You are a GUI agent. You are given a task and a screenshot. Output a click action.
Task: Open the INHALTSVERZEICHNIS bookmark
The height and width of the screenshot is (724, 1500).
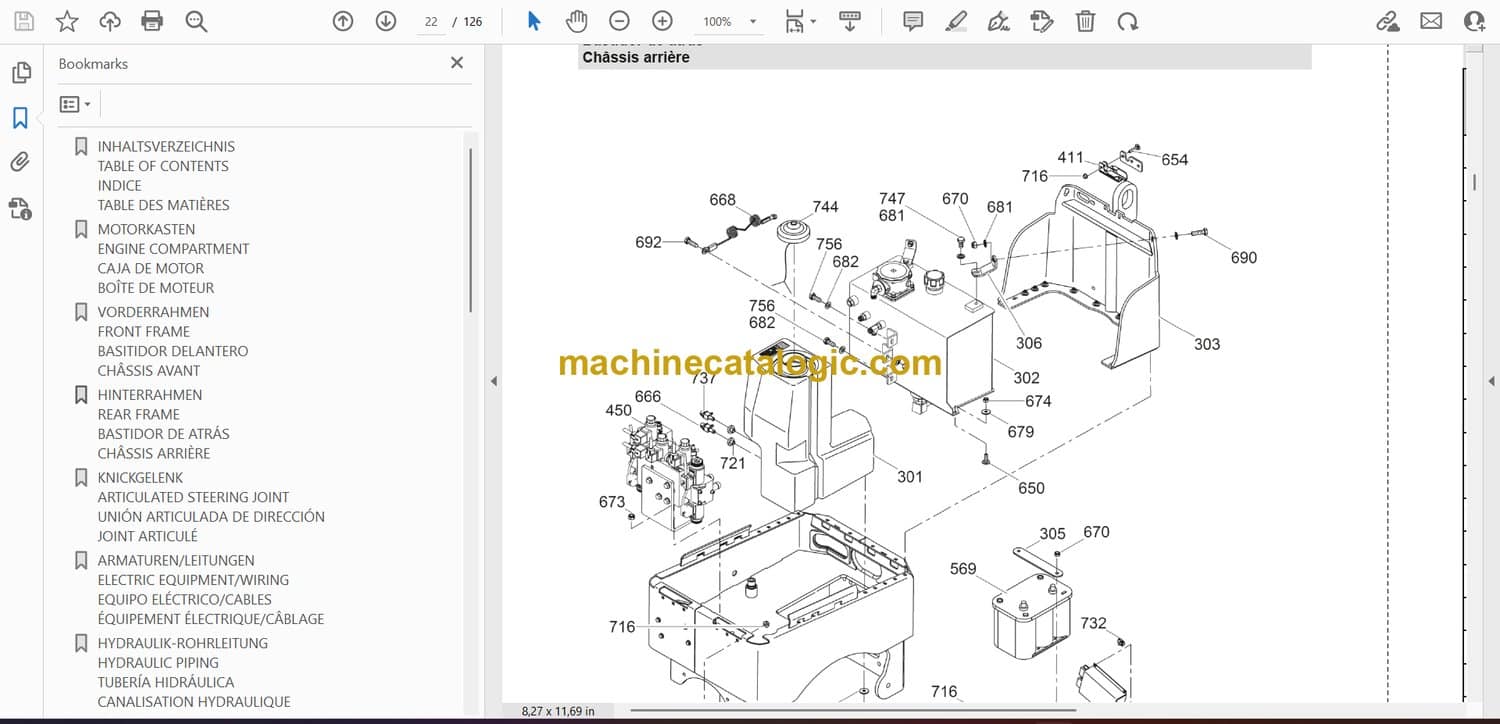click(x=166, y=146)
